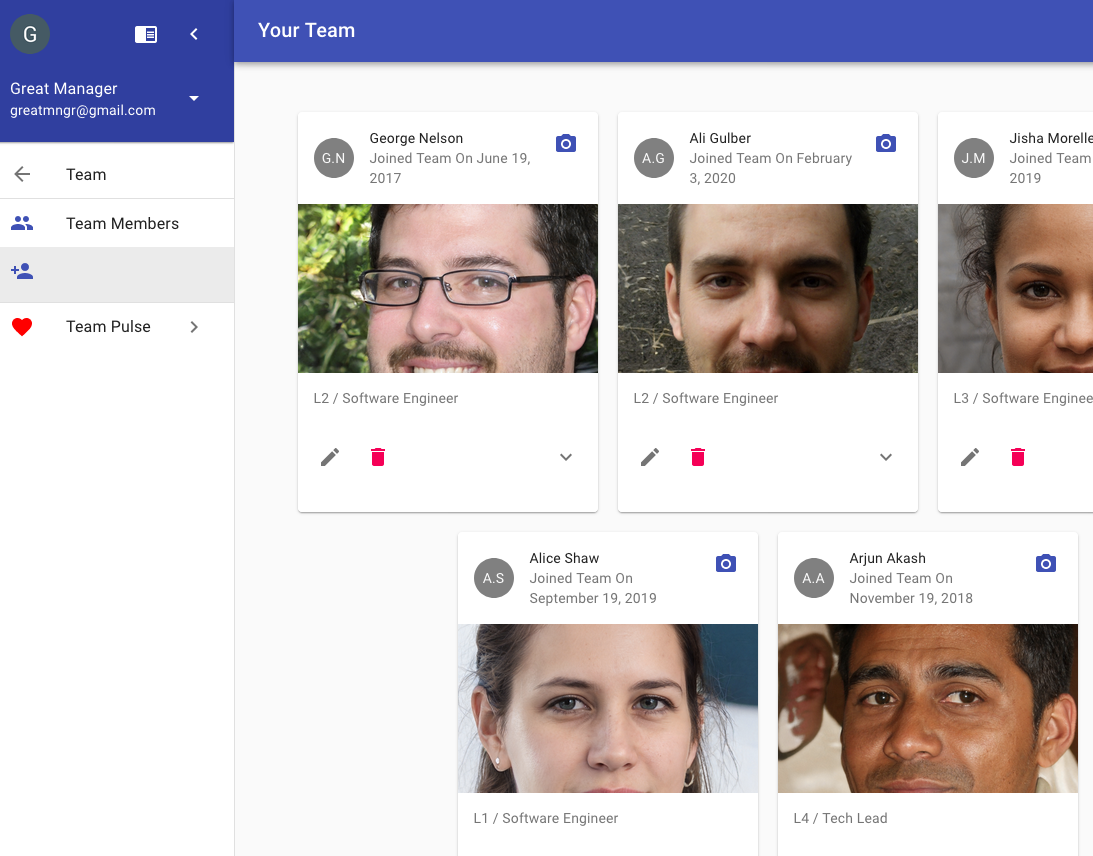Toggle the sidebar layout icon
Viewport: 1093px width, 856px height.
tap(146, 34)
